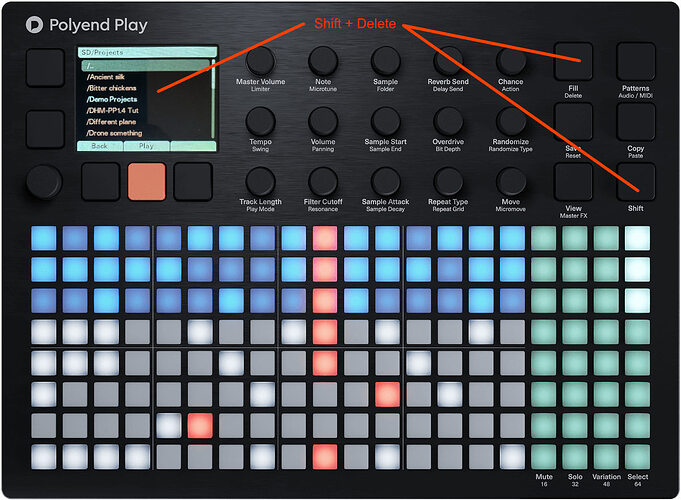This screenshot has height=500, width=681.
Task: Tap the Copy / Paste button
Action: point(636,122)
